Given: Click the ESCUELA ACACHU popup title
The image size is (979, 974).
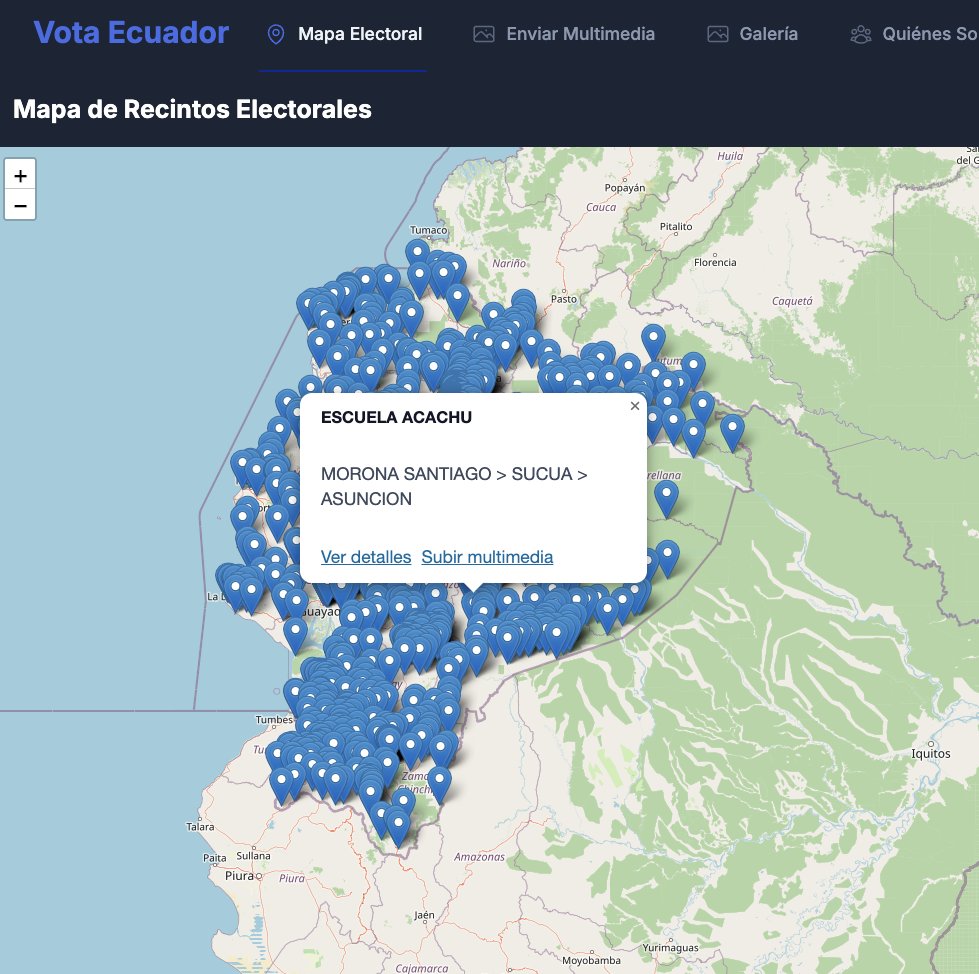Looking at the screenshot, I should 396,417.
